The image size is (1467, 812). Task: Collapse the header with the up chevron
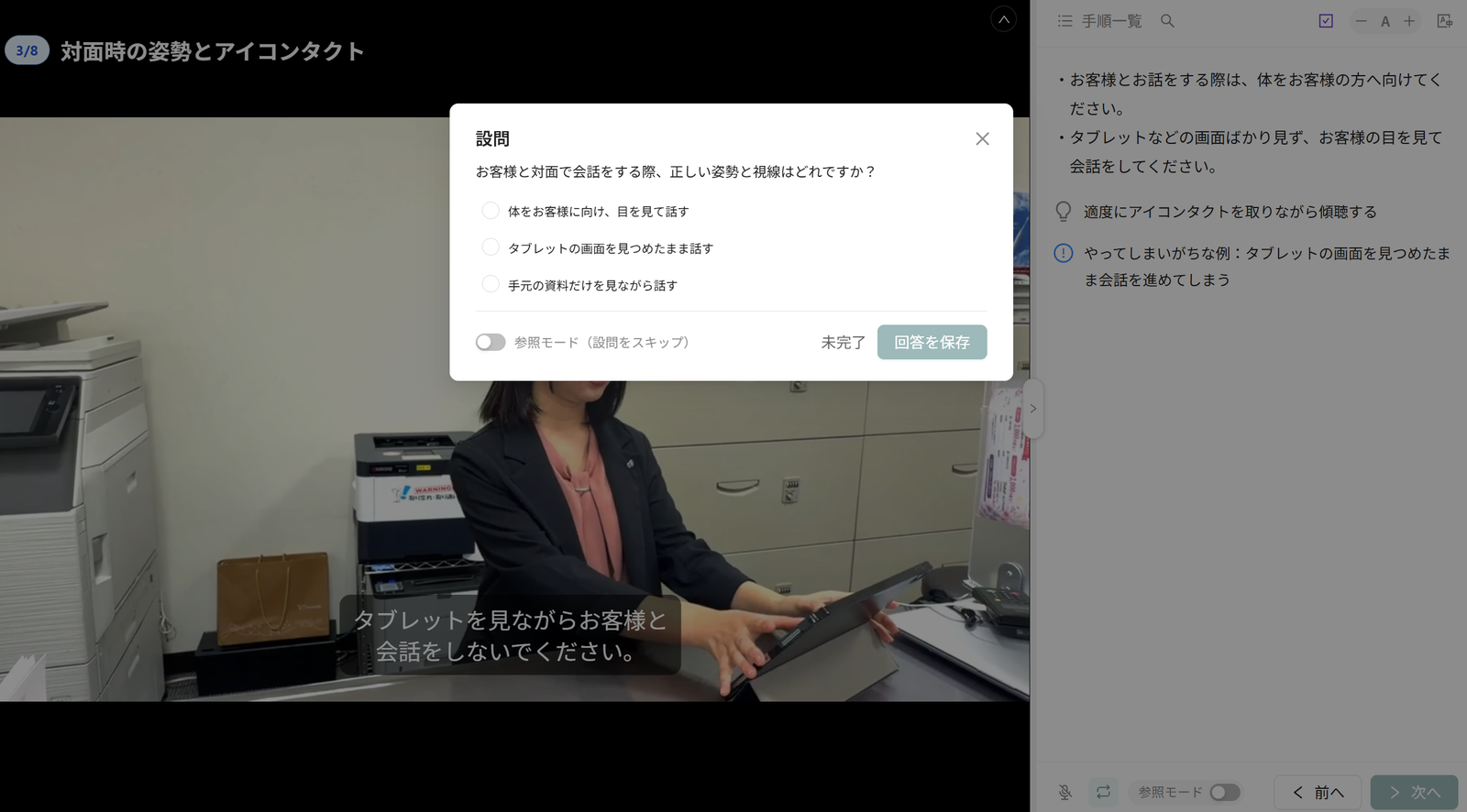click(x=1004, y=19)
